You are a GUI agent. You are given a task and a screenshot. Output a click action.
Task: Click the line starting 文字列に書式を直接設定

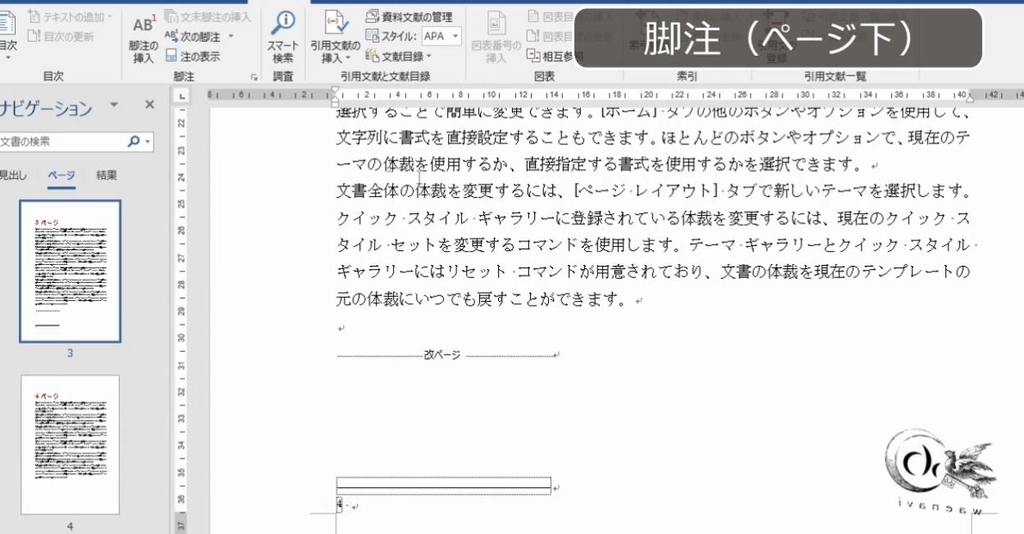(x=654, y=137)
